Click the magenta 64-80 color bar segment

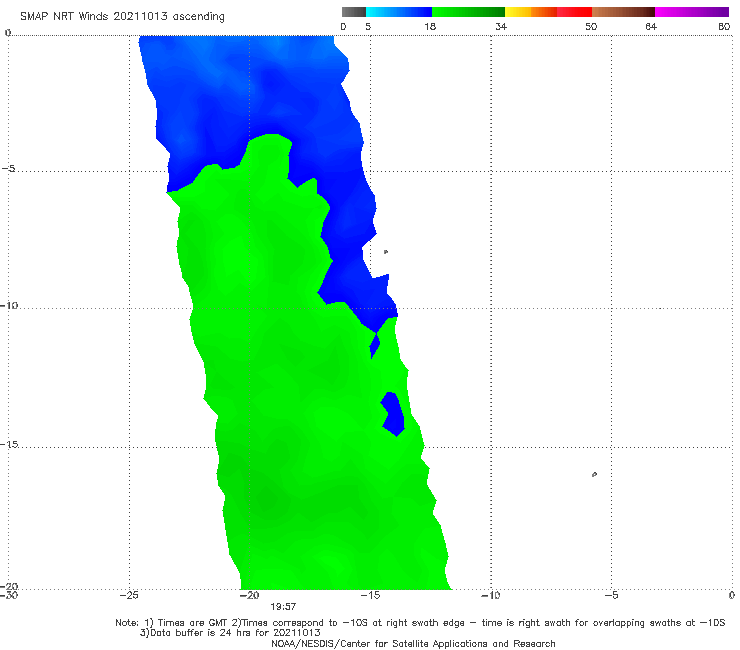pyautogui.click(x=692, y=12)
